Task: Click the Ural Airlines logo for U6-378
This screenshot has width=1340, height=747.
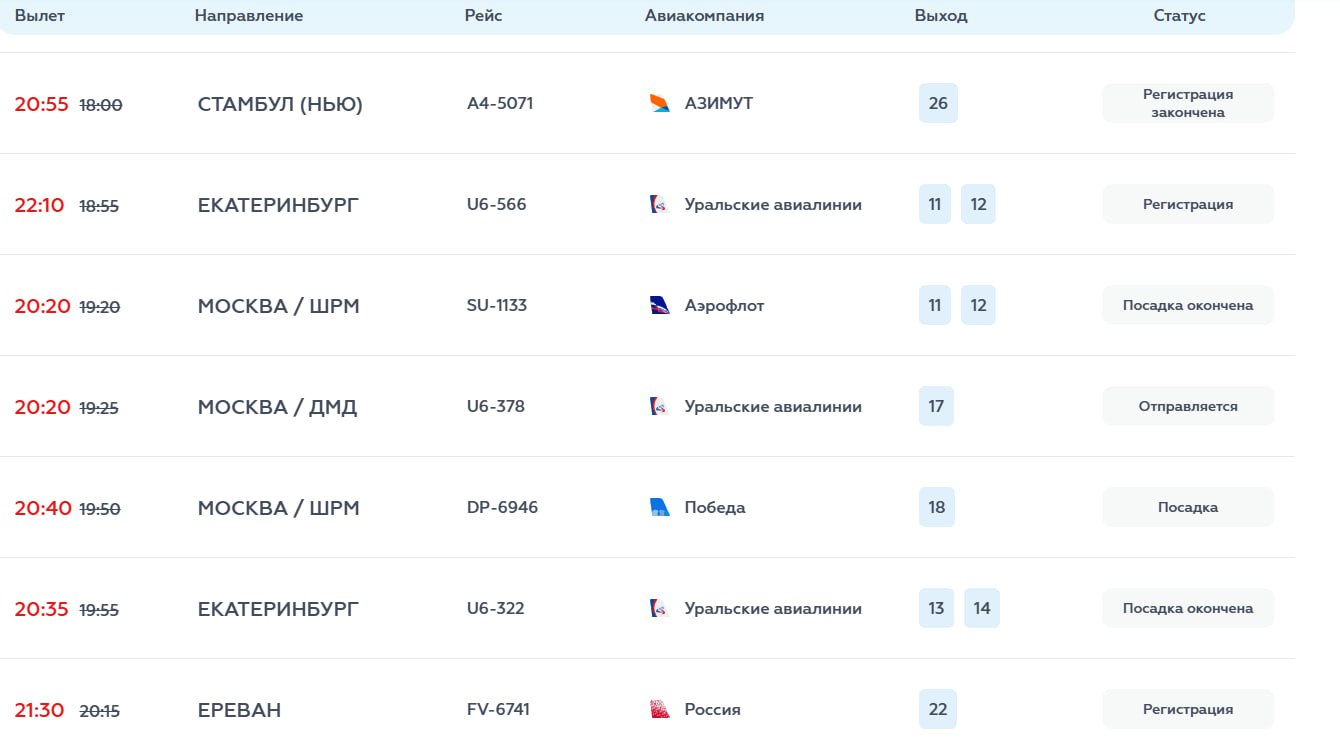Action: [660, 406]
